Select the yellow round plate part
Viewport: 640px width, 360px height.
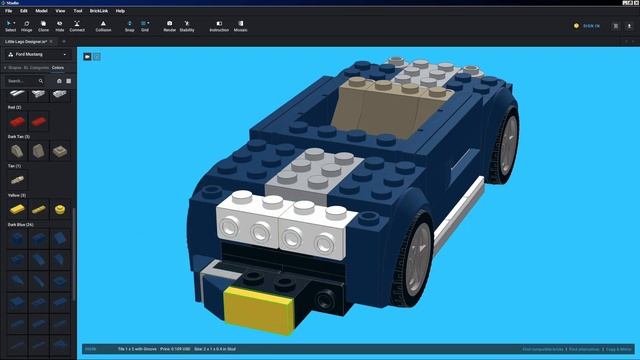pos(60,209)
